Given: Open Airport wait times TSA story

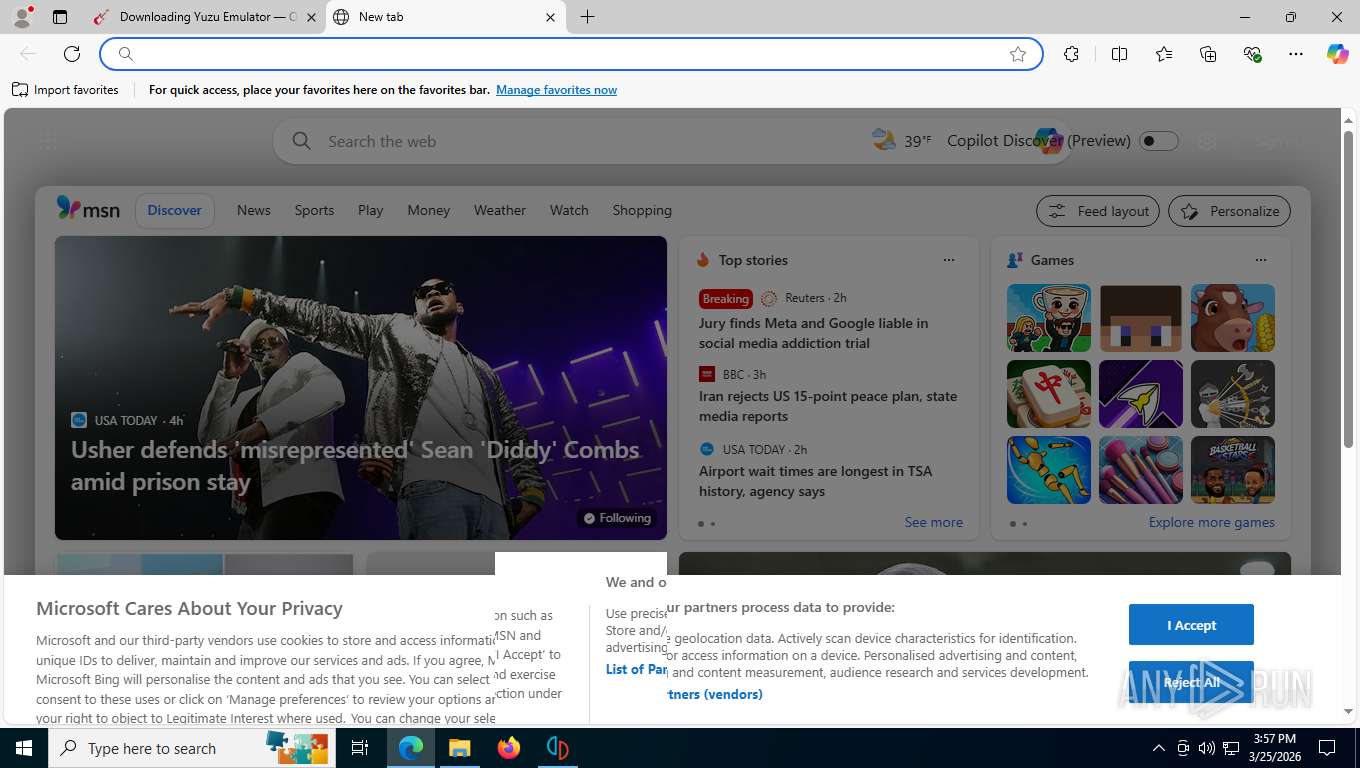Looking at the screenshot, I should (x=815, y=481).
